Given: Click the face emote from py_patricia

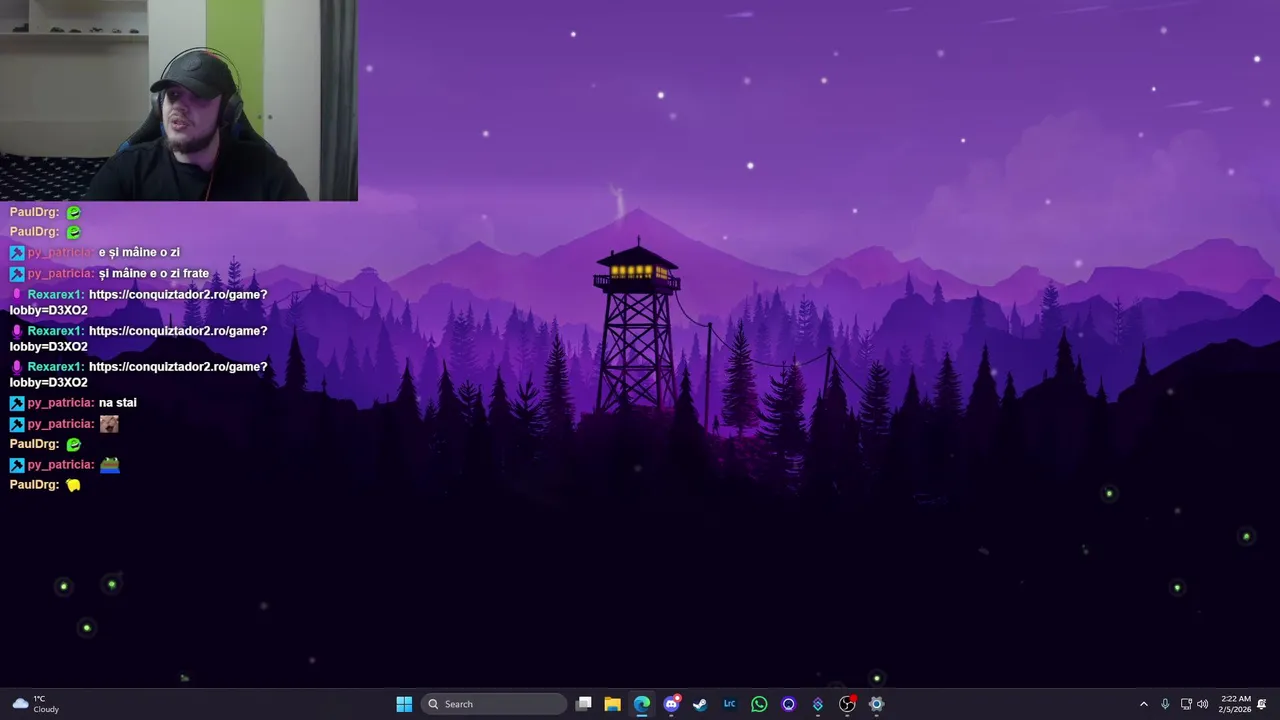Looking at the screenshot, I should tap(109, 424).
